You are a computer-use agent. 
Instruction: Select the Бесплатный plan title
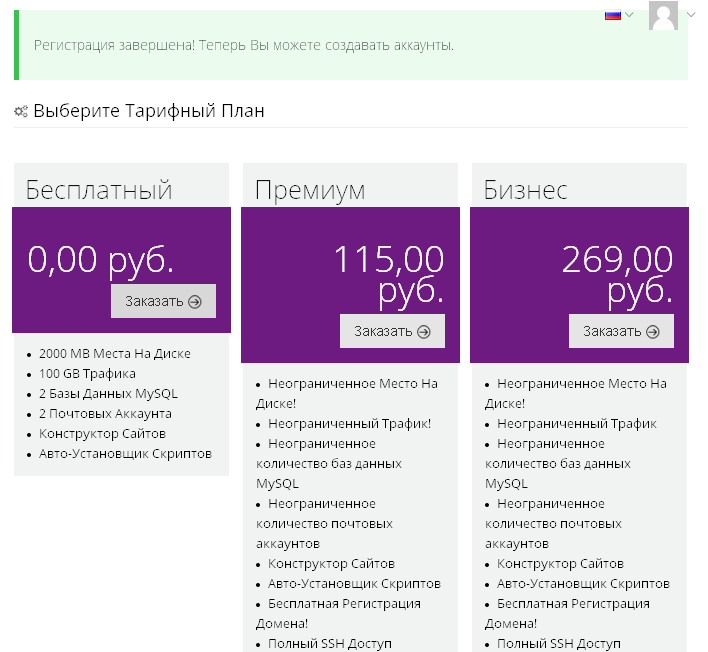tap(99, 190)
